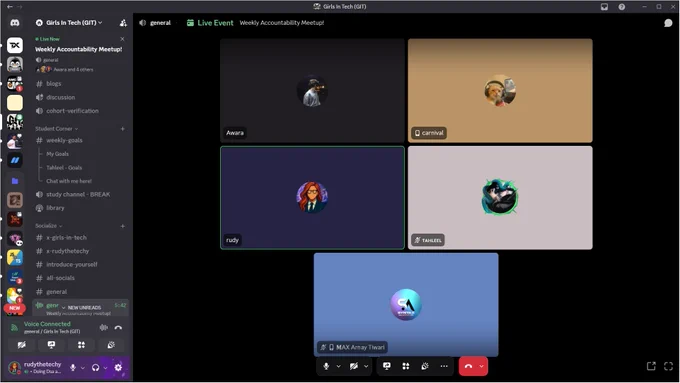Click the Create Event icon beside the server name
This screenshot has width=680, height=383.
click(123, 23)
